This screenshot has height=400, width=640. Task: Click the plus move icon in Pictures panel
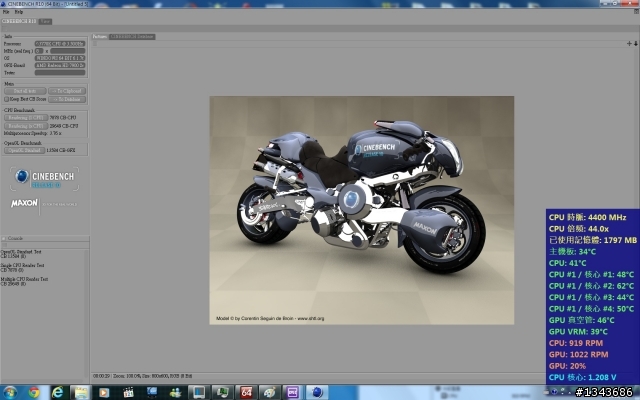click(x=629, y=43)
